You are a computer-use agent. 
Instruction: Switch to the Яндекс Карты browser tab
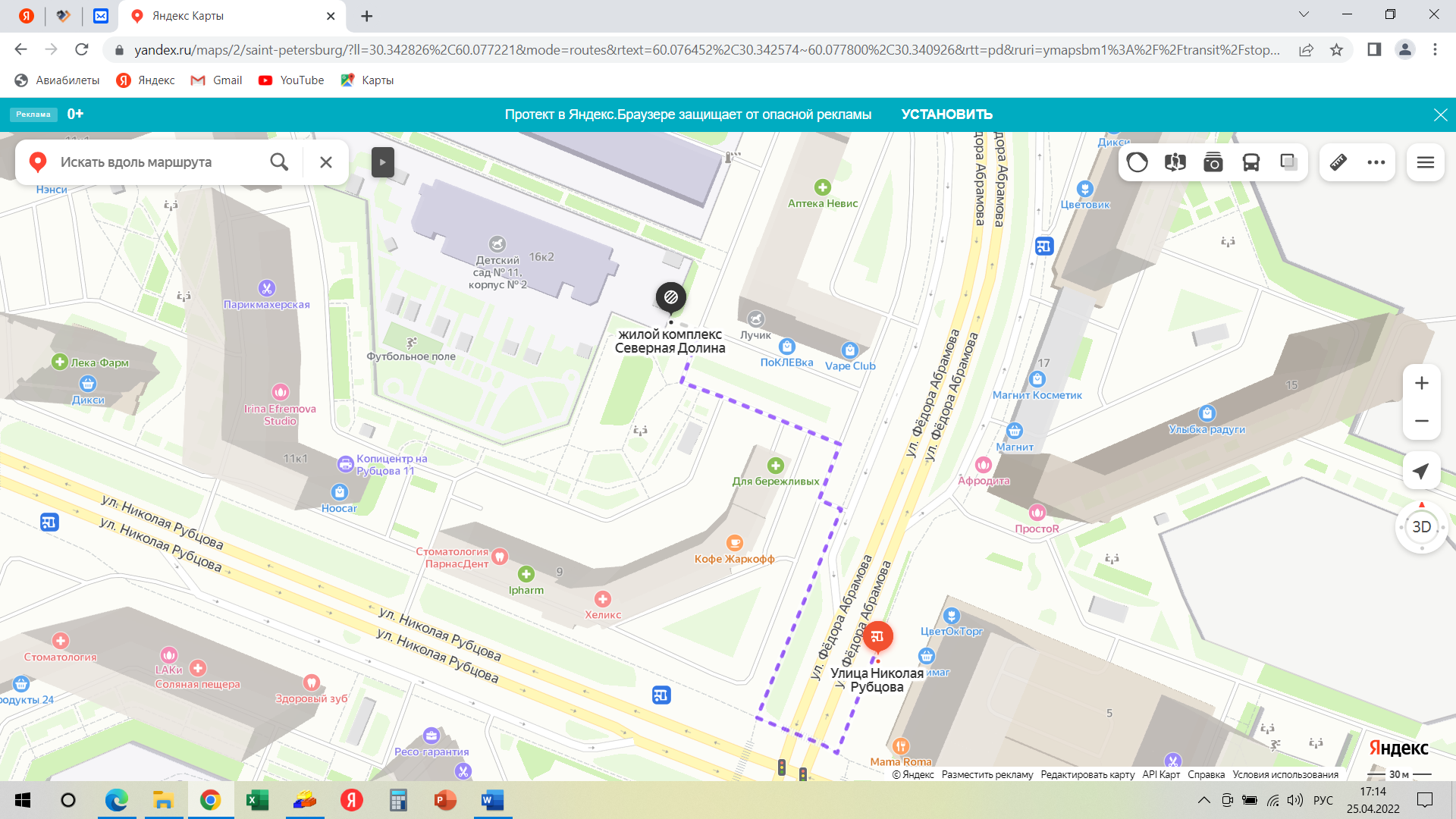click(233, 16)
